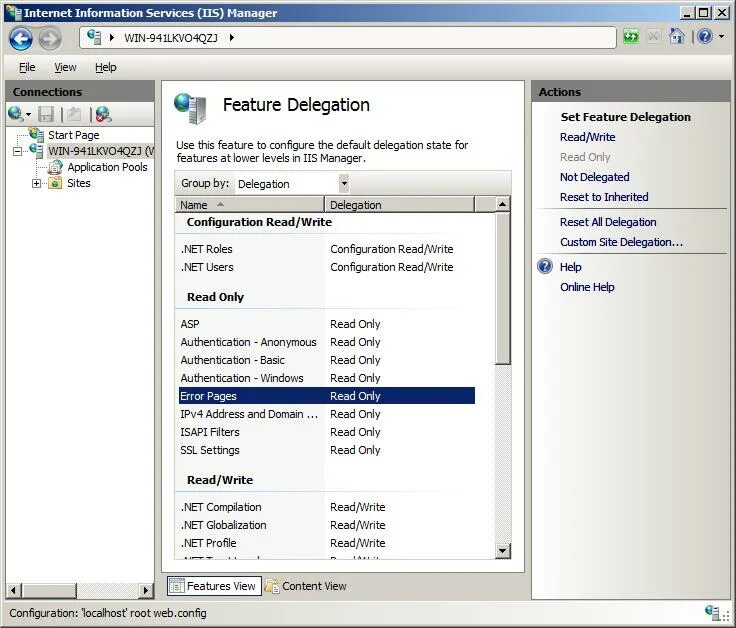Collapse the WIN-941LKVO4QZJ server node
The image size is (736, 628).
tap(17, 152)
